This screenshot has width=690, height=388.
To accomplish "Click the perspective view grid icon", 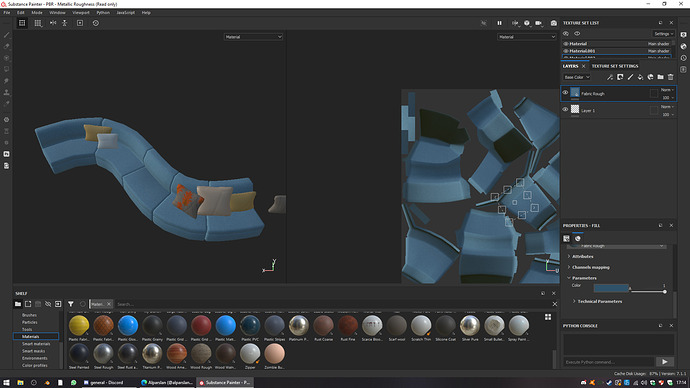I will point(22,23).
